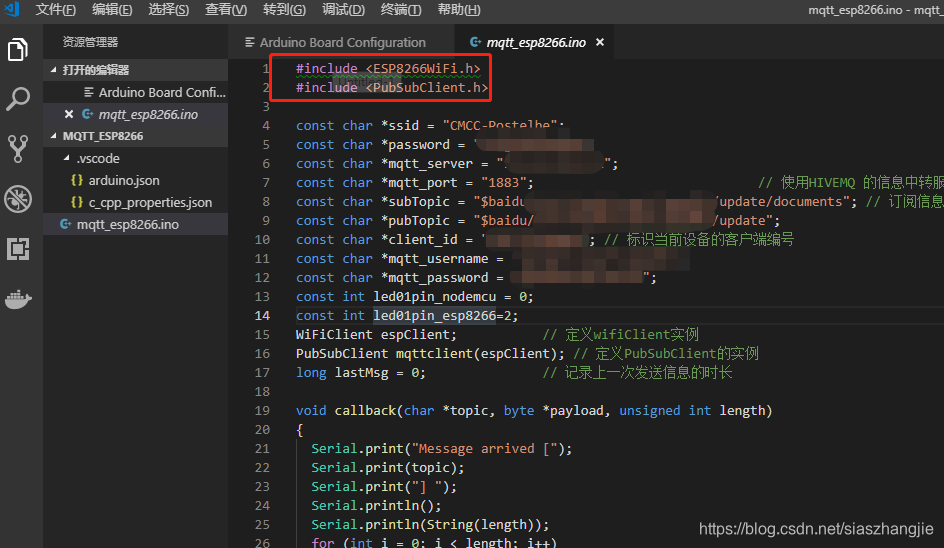The width and height of the screenshot is (944, 548).
Task: Click Arduino Board Configuration tab icon
Action: pyautogui.click(x=250, y=42)
